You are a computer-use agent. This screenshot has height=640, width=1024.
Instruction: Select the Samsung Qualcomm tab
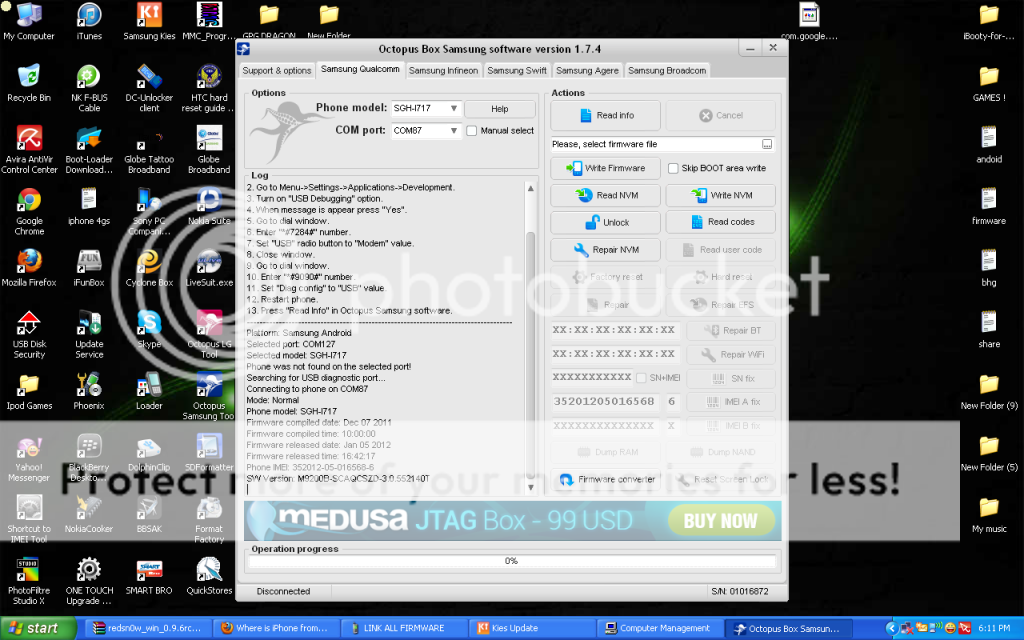tap(360, 69)
